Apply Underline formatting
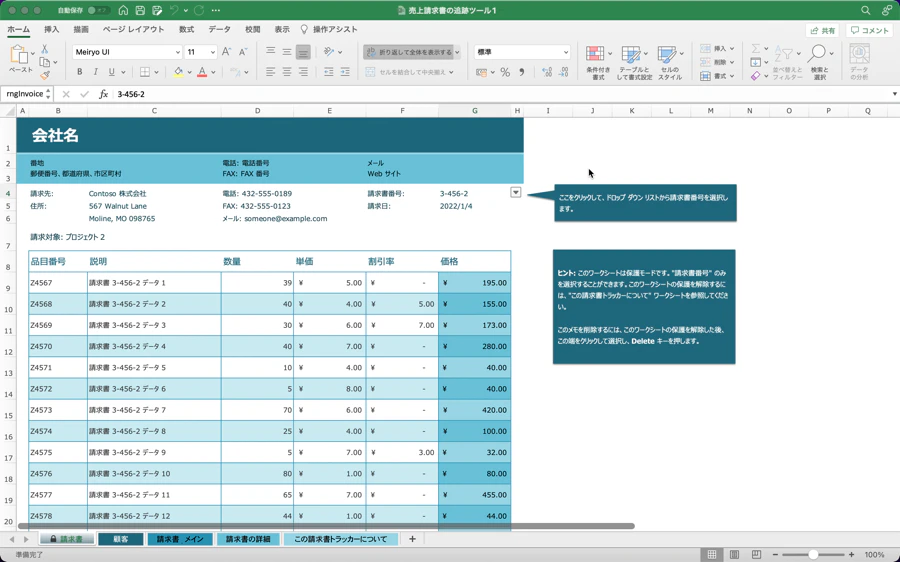900x562 pixels. coord(111,72)
